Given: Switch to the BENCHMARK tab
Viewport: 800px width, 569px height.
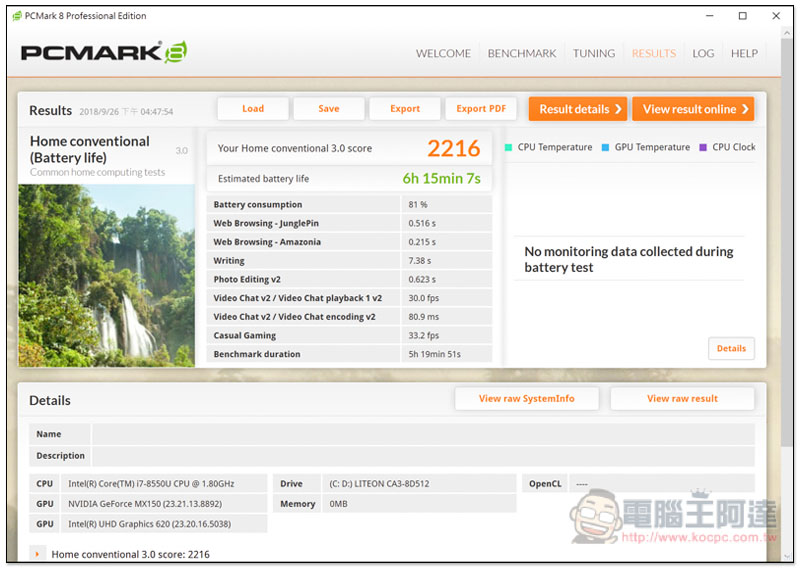Looking at the screenshot, I should [x=521, y=54].
